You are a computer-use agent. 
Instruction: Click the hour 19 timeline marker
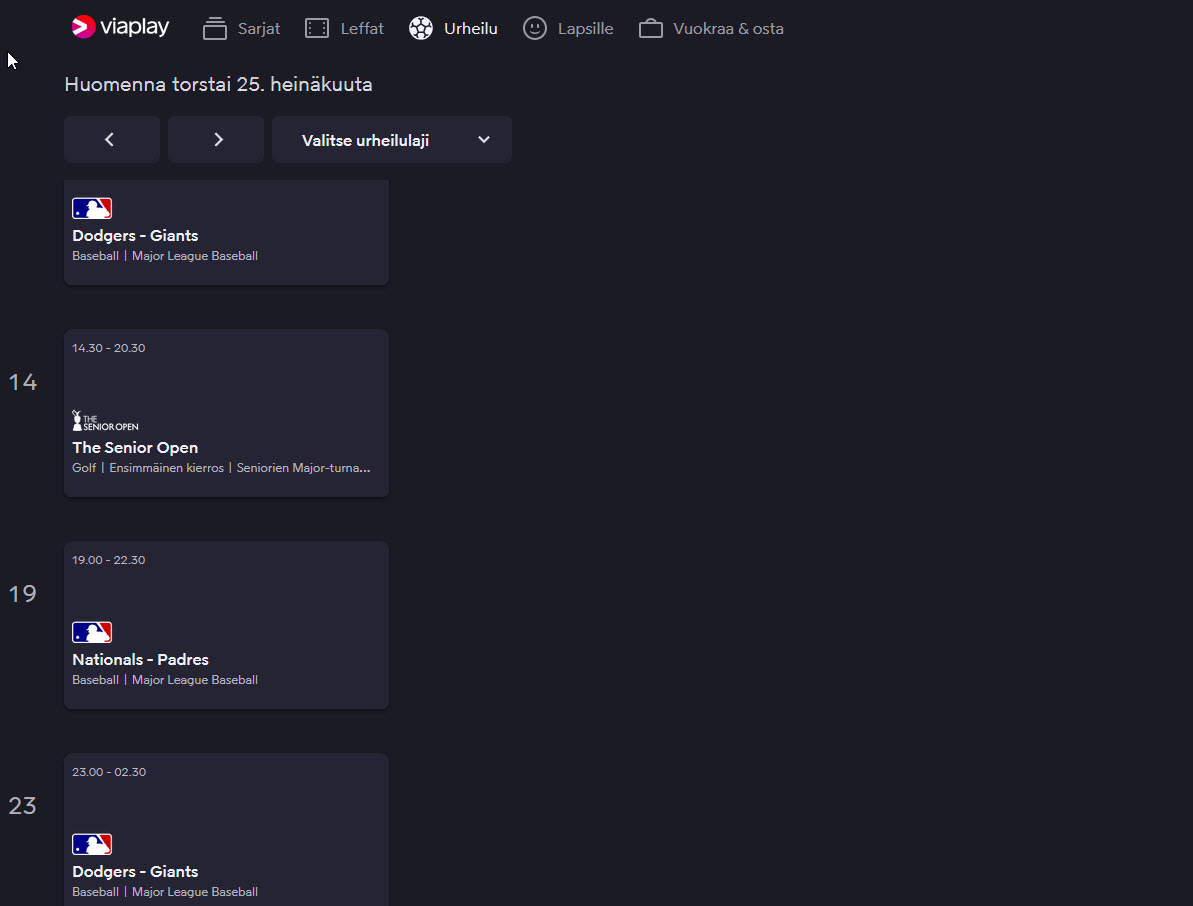pos(23,594)
